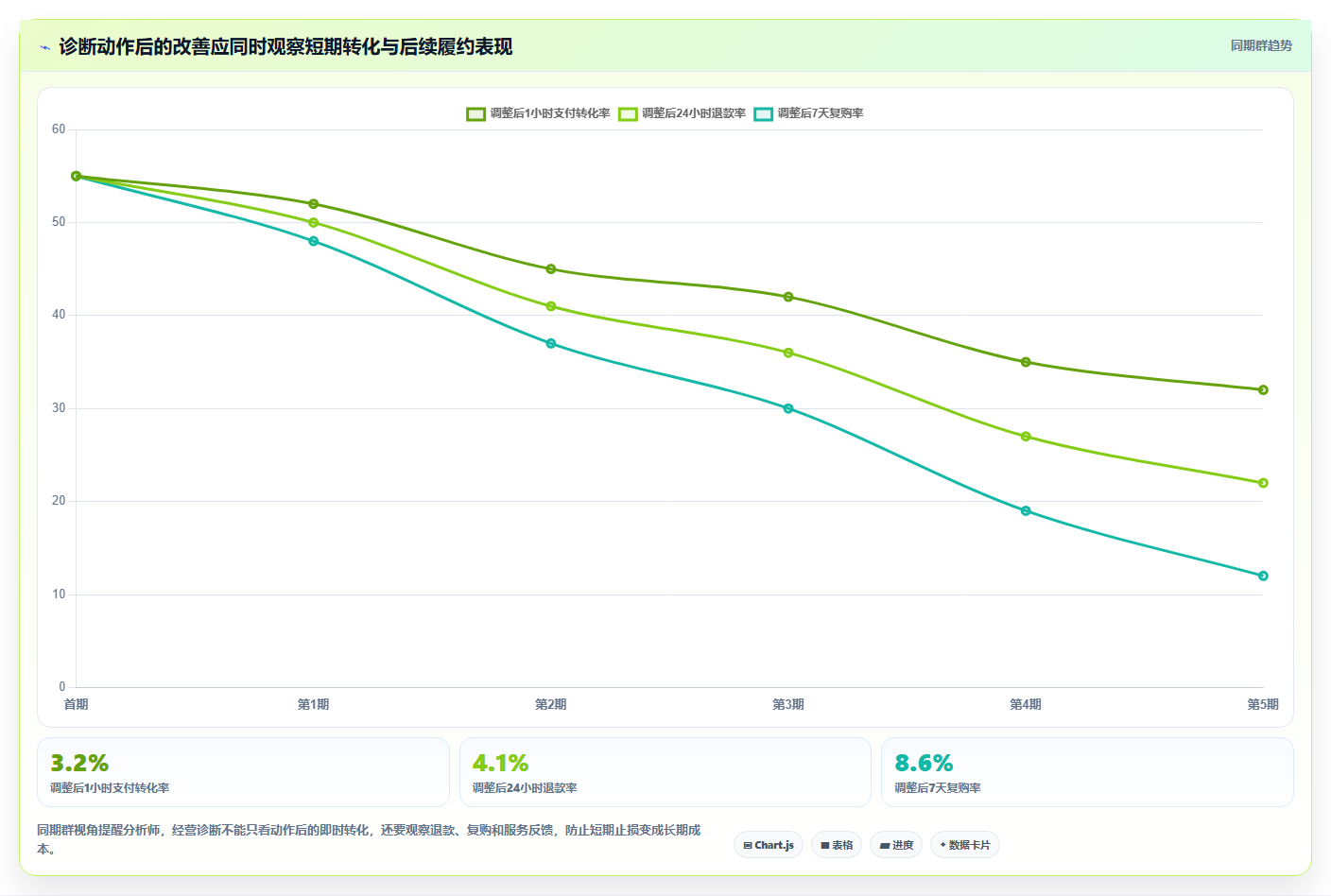Click the dark green 第5期 data point at 32

point(1263,390)
